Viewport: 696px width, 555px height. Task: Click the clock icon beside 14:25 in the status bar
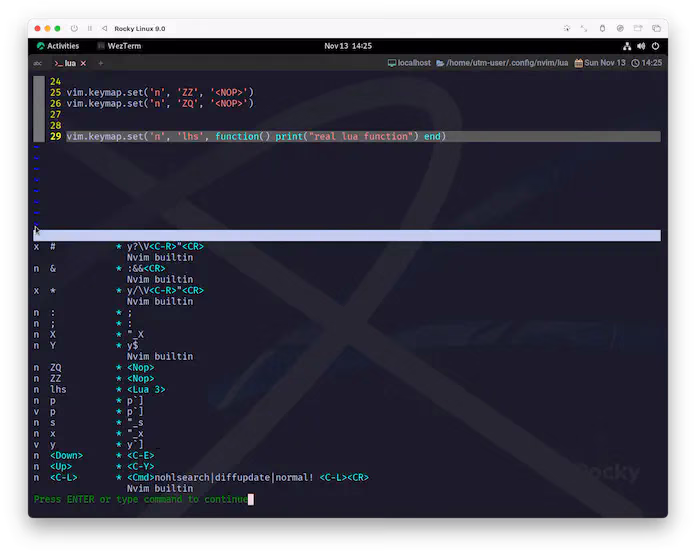pyautogui.click(x=635, y=63)
